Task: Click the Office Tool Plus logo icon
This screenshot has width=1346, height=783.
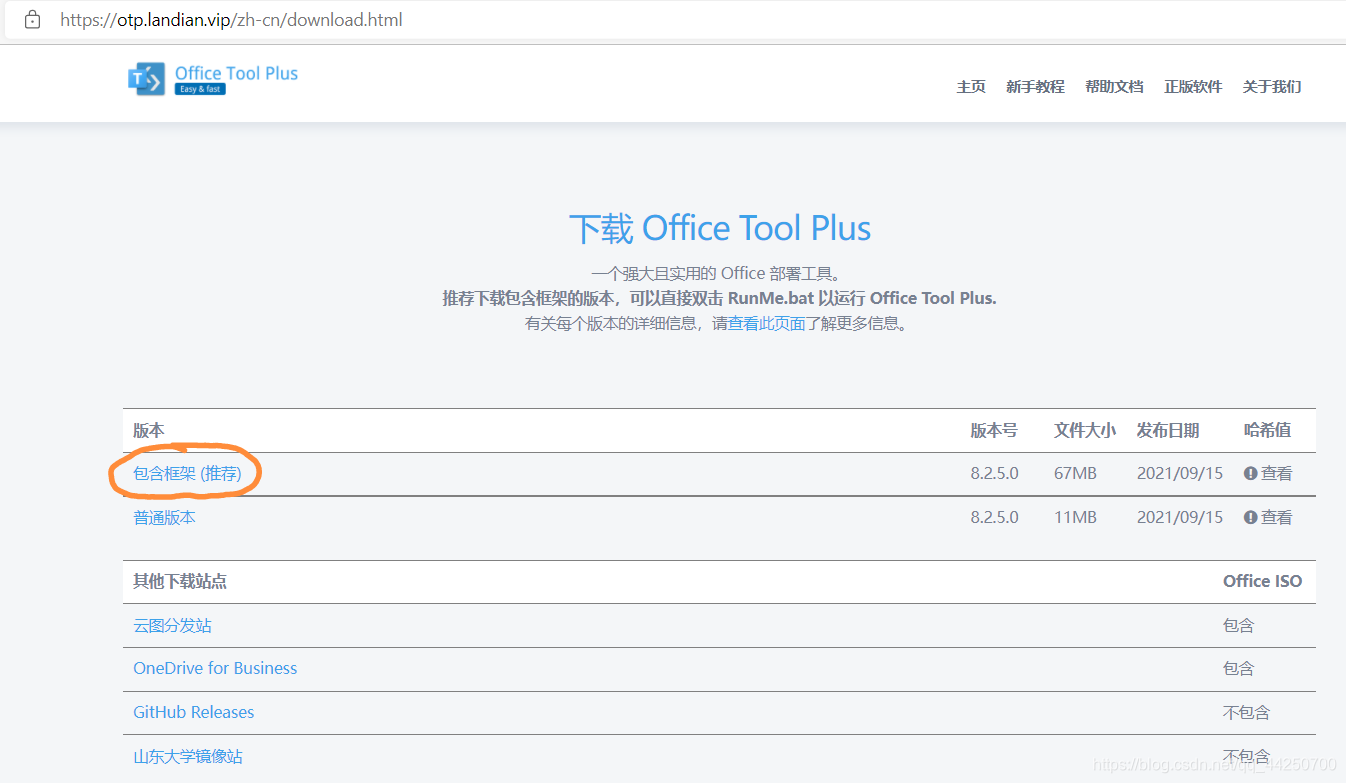Action: pos(146,79)
